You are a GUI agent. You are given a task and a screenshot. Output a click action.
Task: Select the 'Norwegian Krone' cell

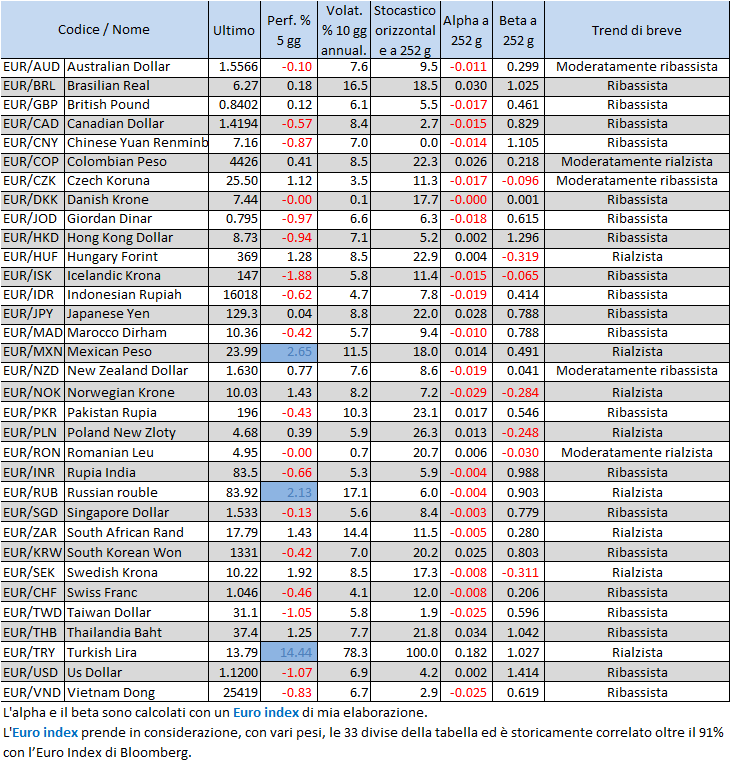pos(137,392)
